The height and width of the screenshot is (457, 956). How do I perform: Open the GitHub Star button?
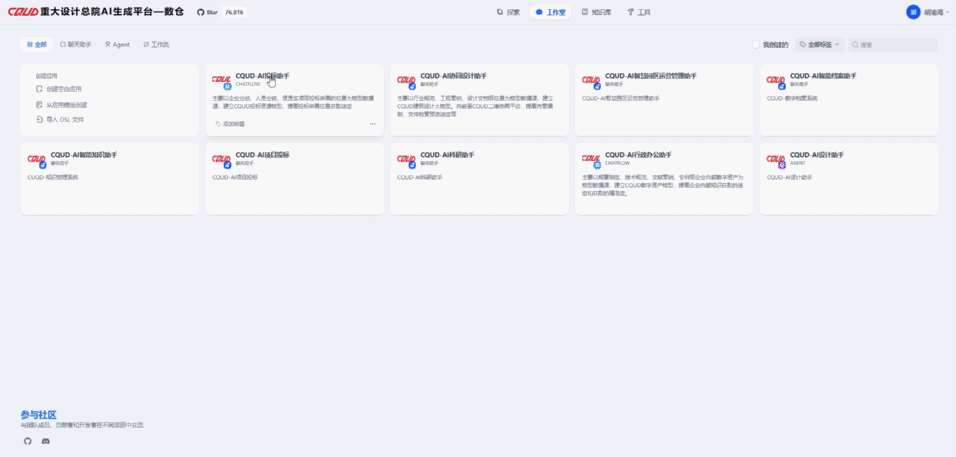pyautogui.click(x=208, y=12)
